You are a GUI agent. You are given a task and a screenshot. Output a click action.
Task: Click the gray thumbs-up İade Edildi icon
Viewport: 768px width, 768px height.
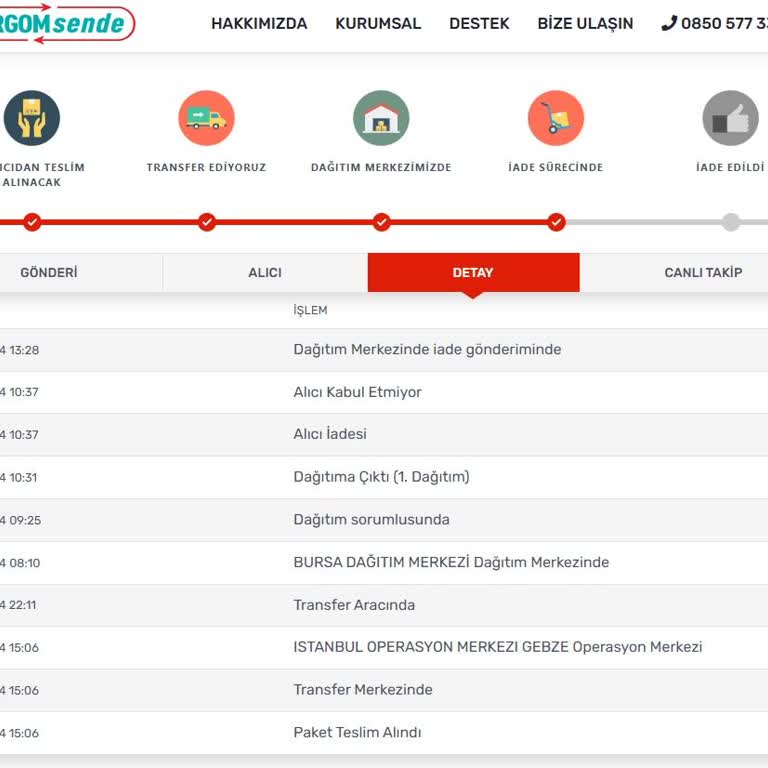730,118
